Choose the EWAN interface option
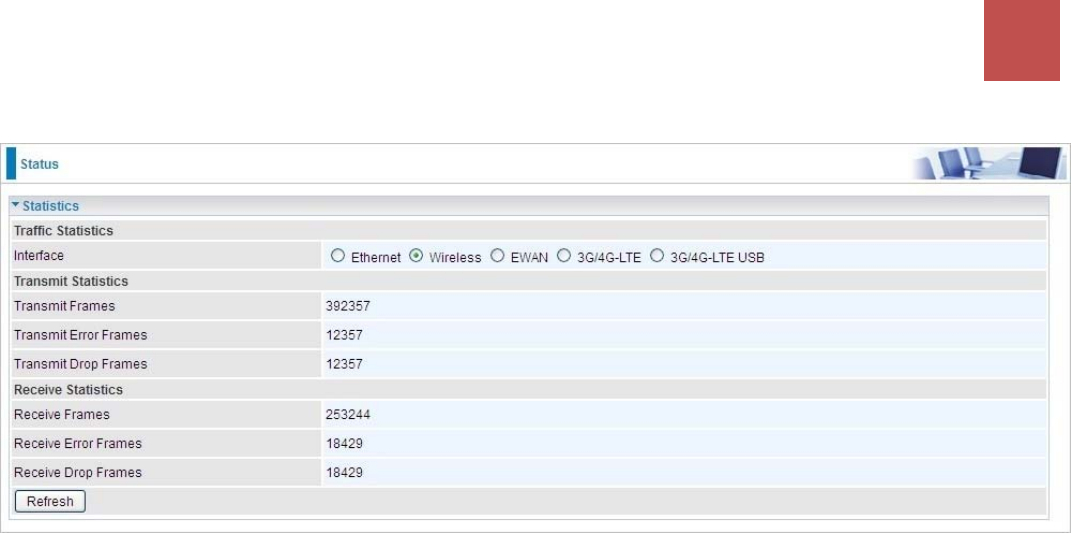Image resolution: width=1071 pixels, height=533 pixels. click(x=497, y=256)
